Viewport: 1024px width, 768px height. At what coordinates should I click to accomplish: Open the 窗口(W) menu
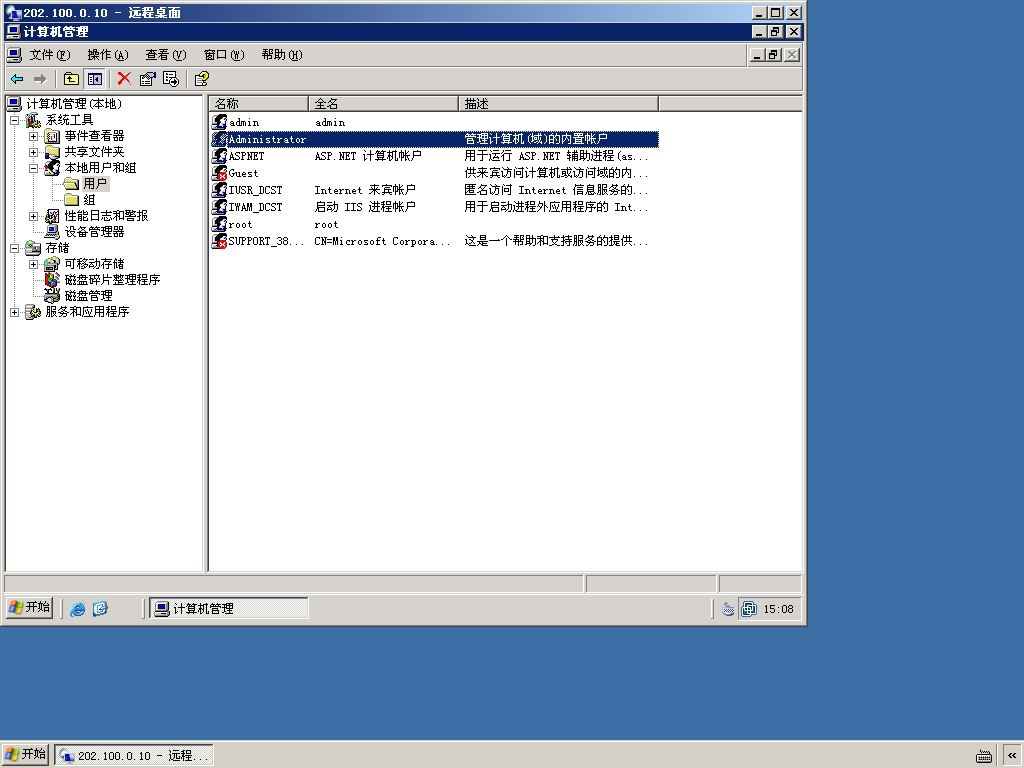(x=224, y=55)
